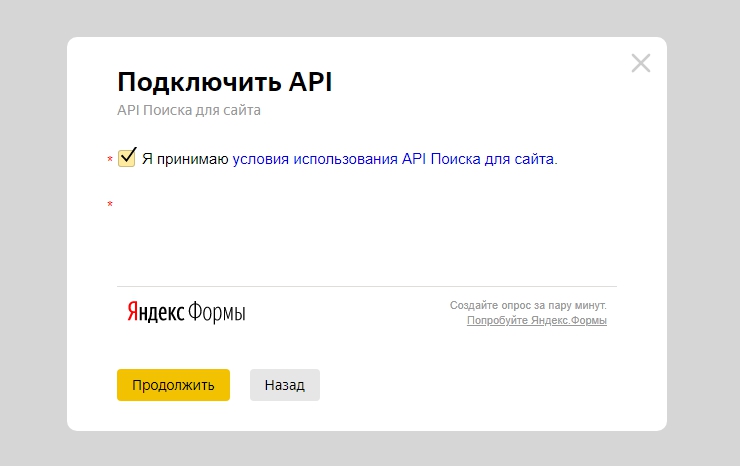
Task: Follow the Попробуйте Яндекс.Формы link
Action: (537, 321)
